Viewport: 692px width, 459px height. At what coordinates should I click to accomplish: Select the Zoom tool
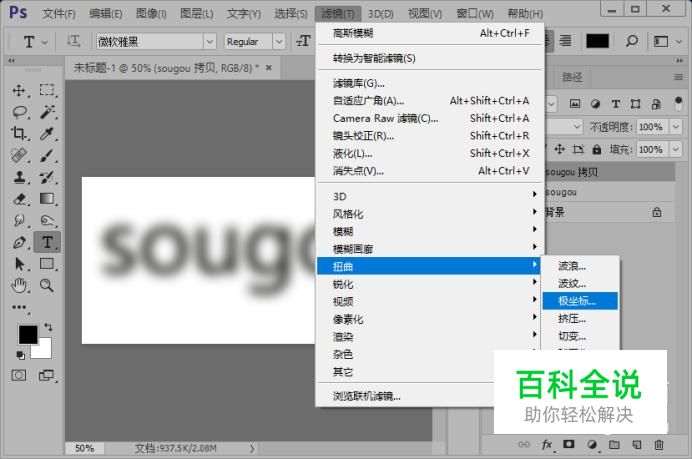tap(47, 286)
